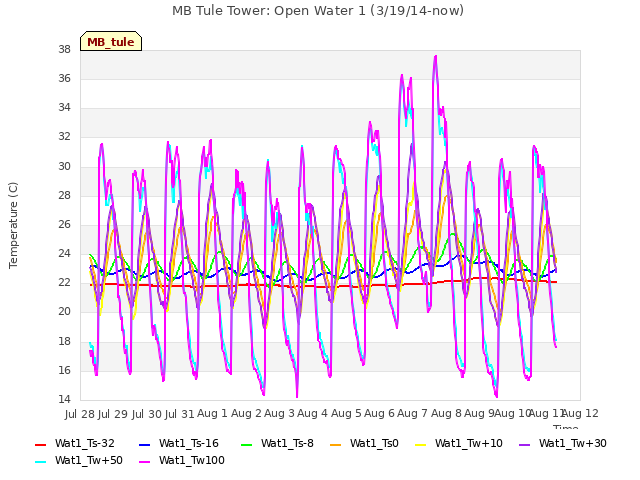Click the 36 y-axis tick label
This screenshot has width=640, height=480.
[x=64, y=78]
